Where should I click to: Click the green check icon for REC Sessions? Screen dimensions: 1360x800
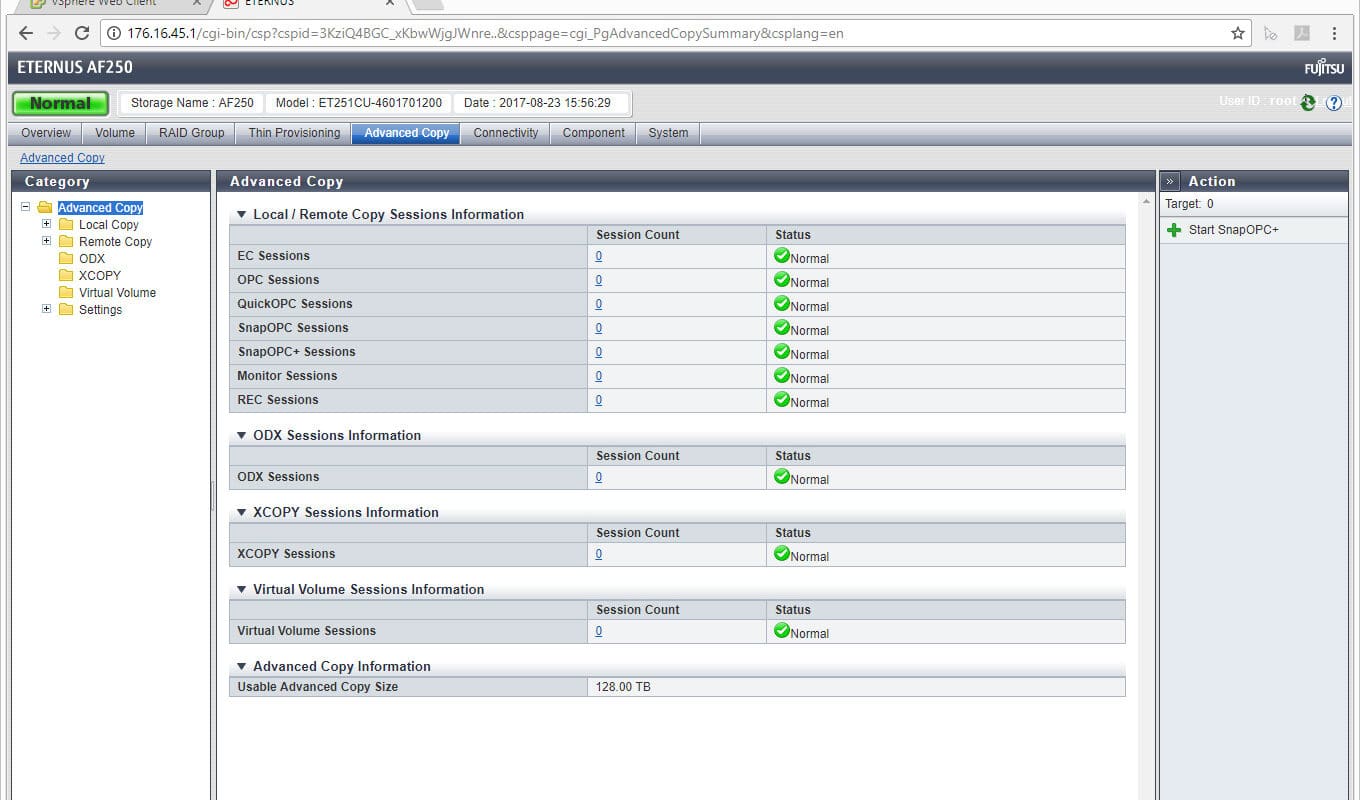pos(782,399)
